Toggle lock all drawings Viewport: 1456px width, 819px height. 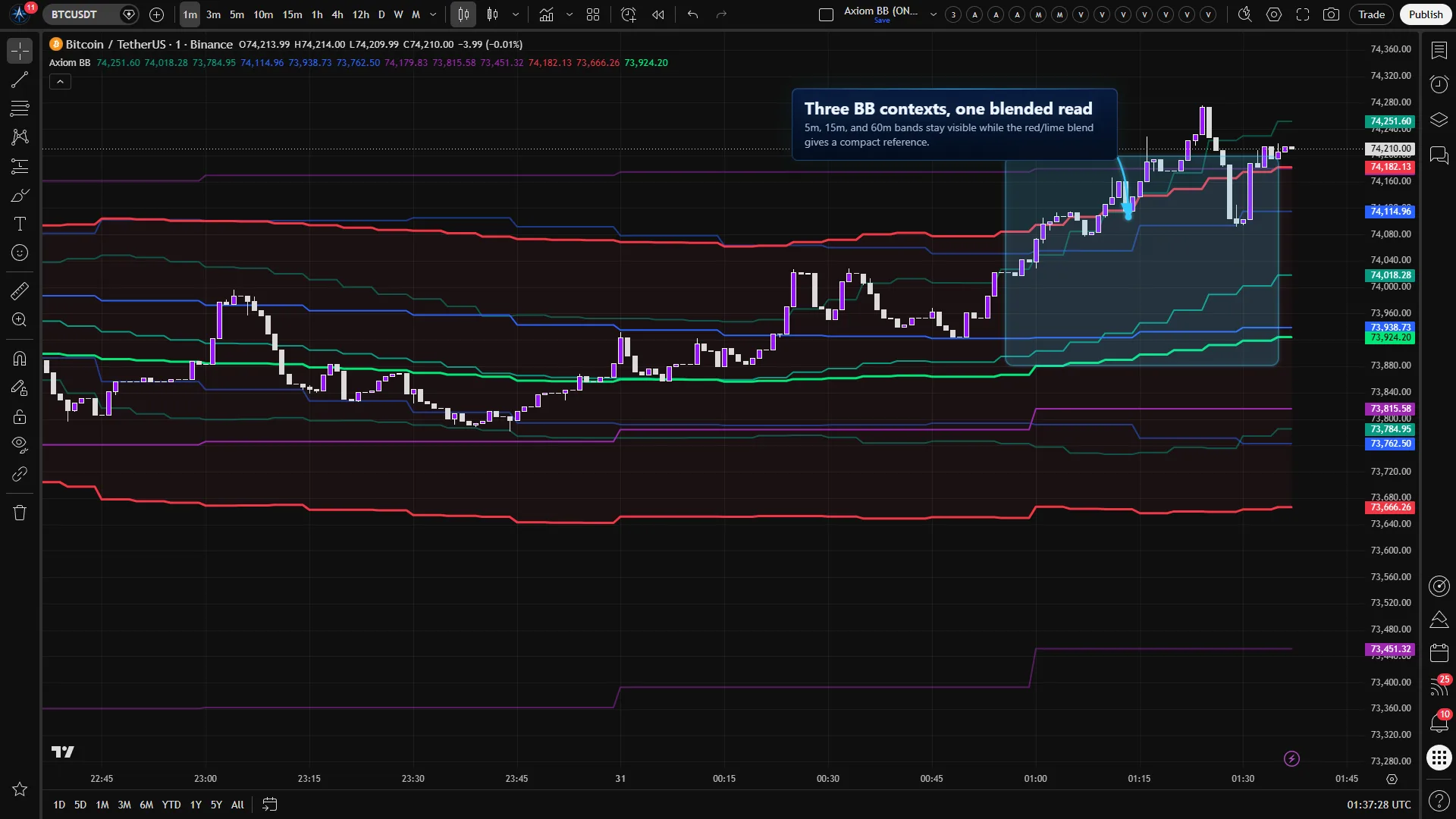pos(20,416)
